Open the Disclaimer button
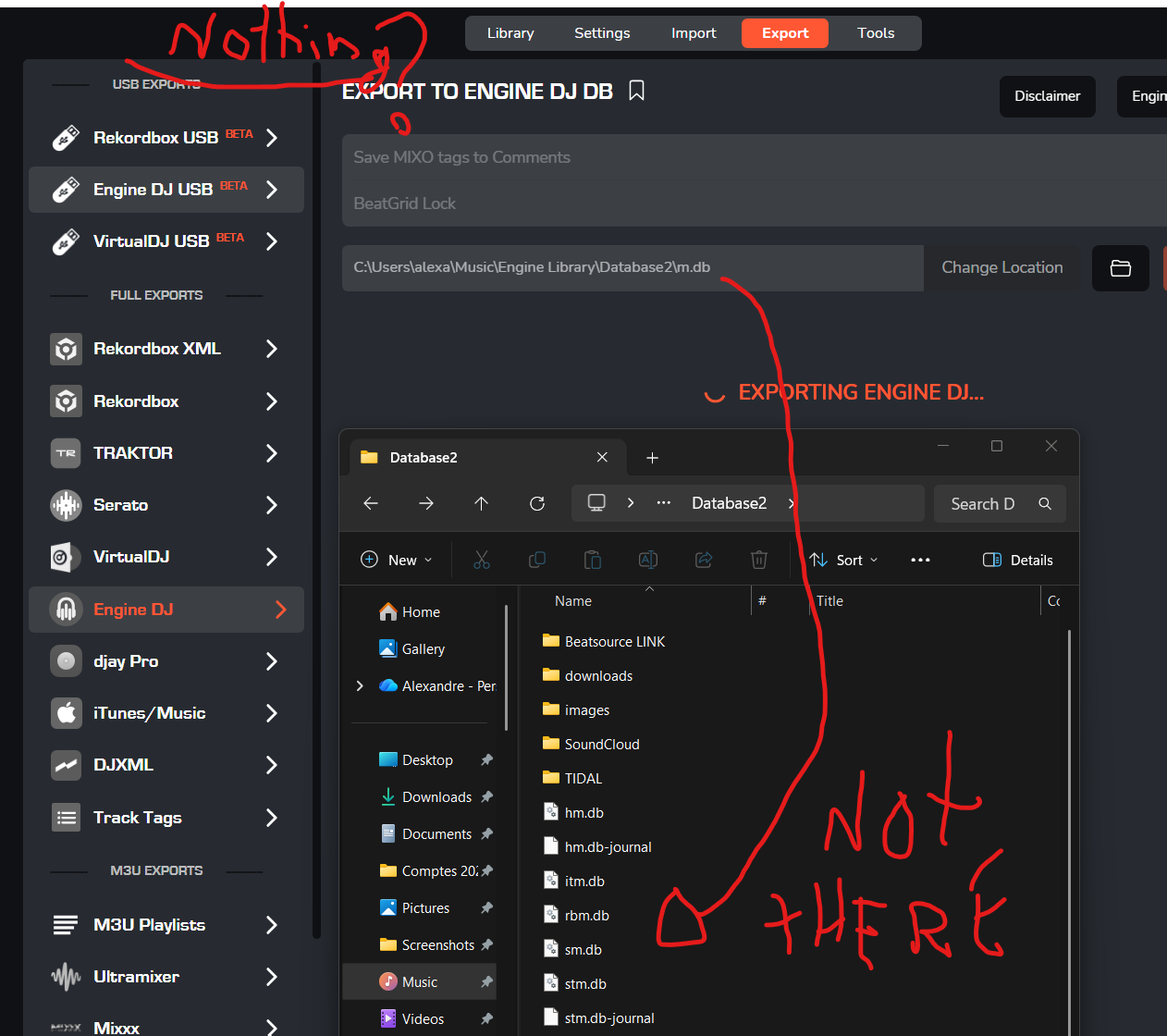Screen dimensions: 1167x1036 (1048, 96)
